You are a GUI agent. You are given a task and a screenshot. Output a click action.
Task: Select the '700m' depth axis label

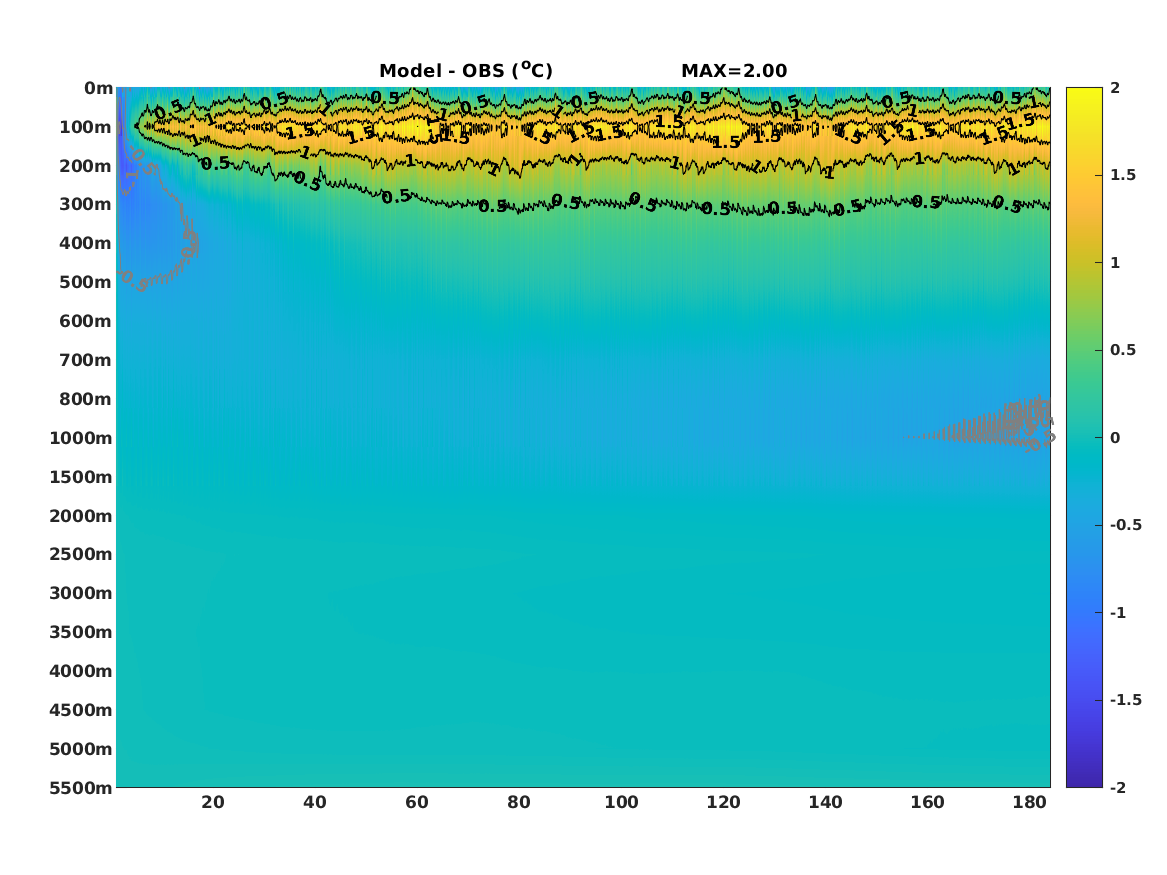click(x=86, y=360)
